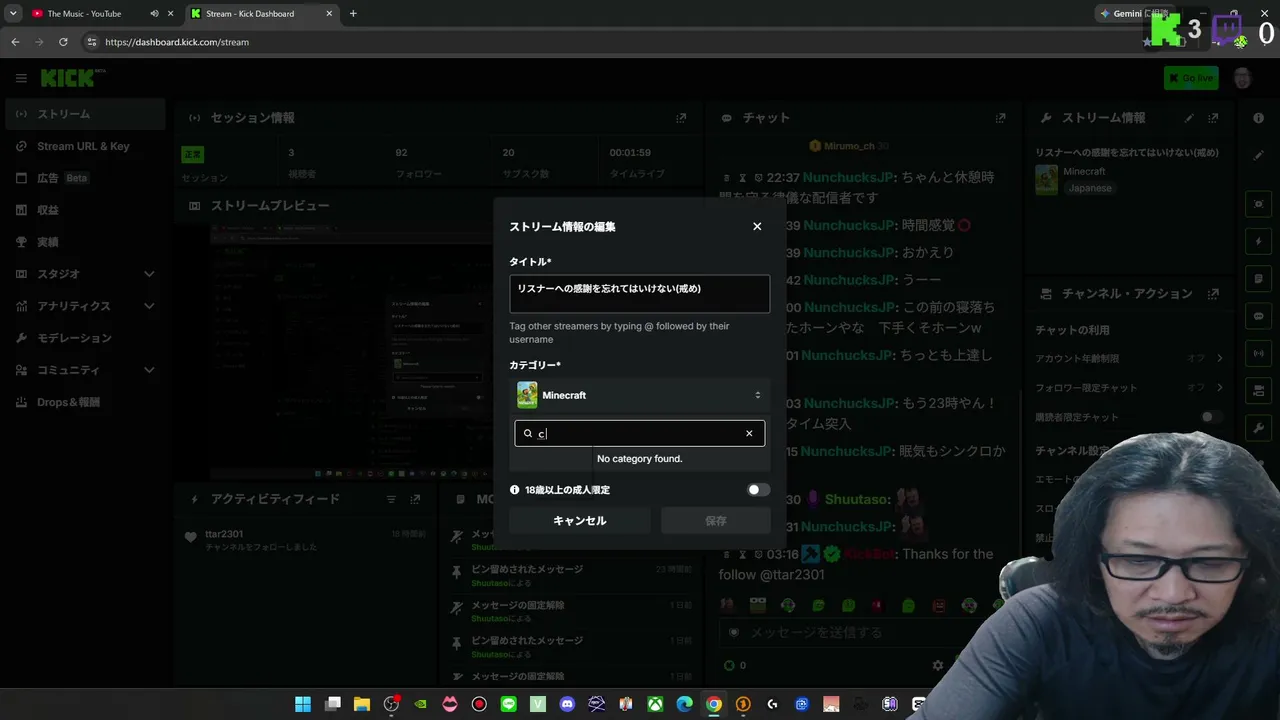This screenshot has height=720, width=1280.
Task: Open アカウント年齢制限 setting chevron
Action: click(x=1220, y=358)
